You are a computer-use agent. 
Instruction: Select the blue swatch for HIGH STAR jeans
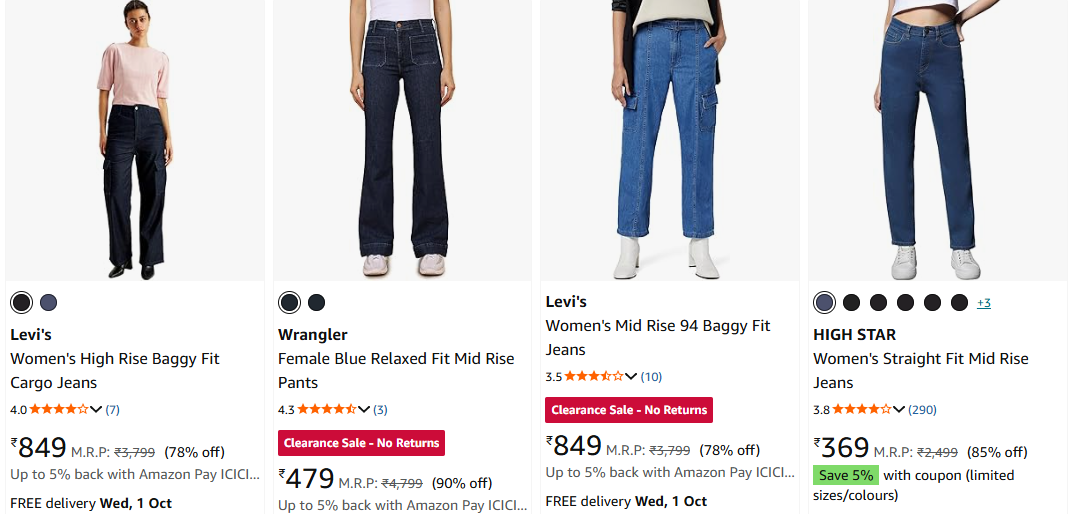tap(824, 302)
